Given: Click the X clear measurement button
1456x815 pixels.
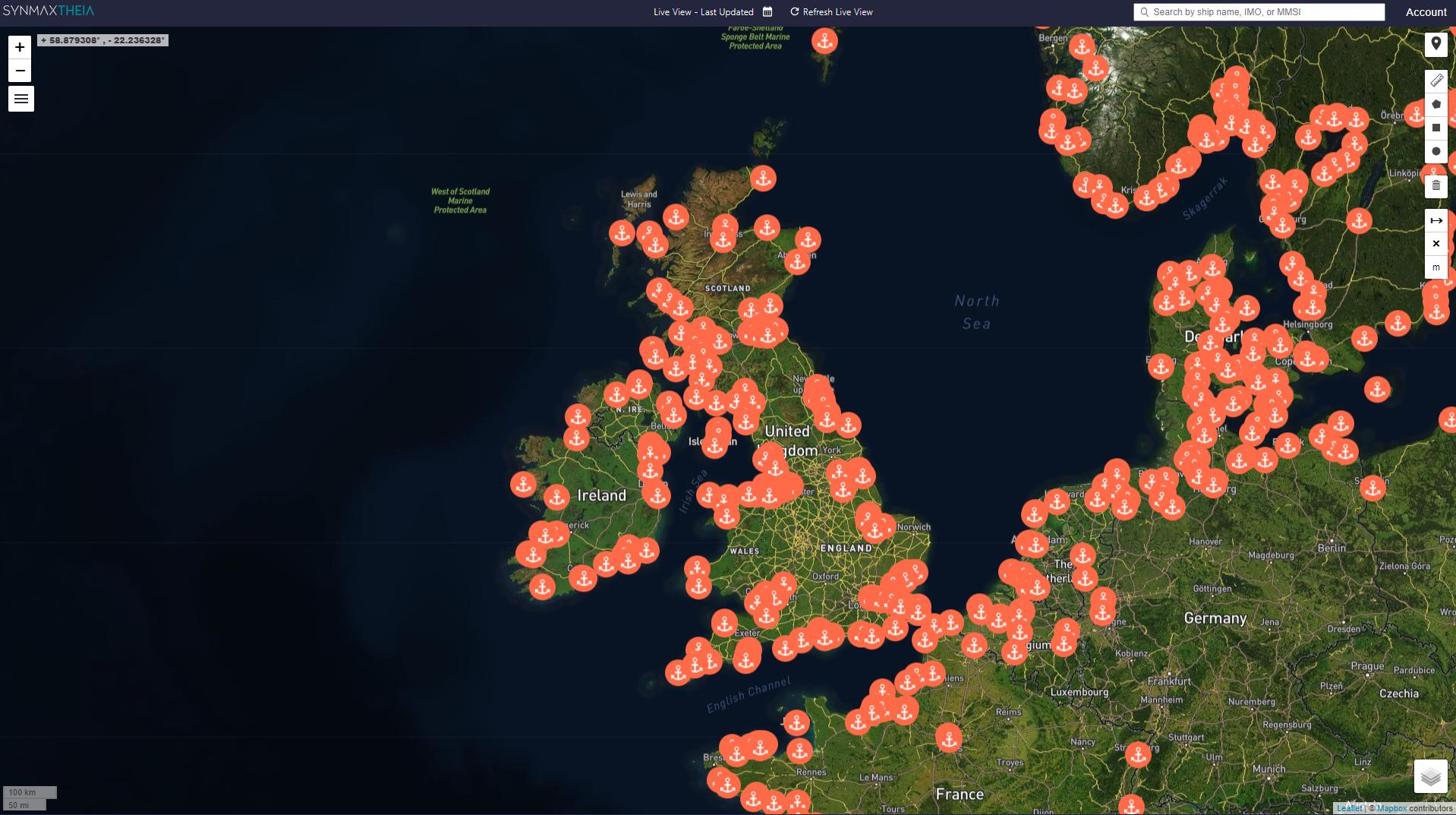Looking at the screenshot, I should click(1436, 244).
